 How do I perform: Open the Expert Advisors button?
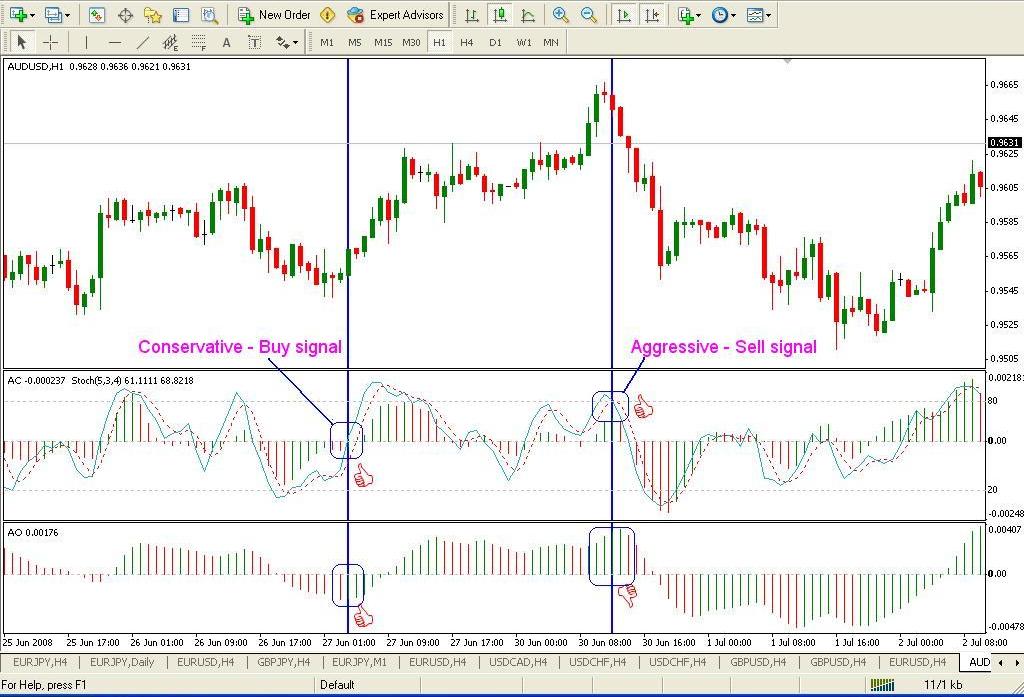point(395,15)
